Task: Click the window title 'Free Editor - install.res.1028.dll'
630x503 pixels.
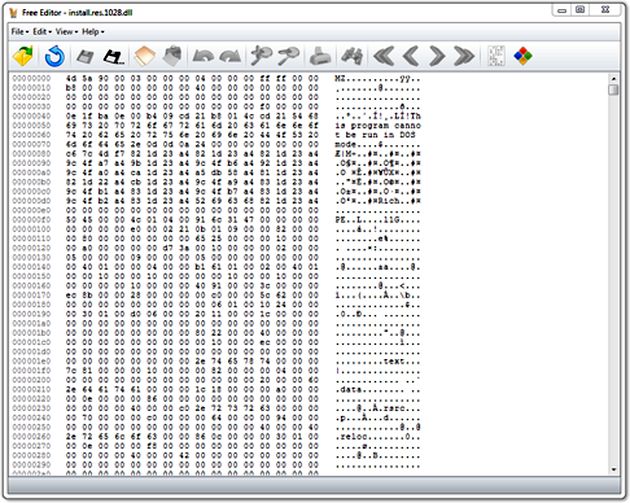Action: [77, 13]
